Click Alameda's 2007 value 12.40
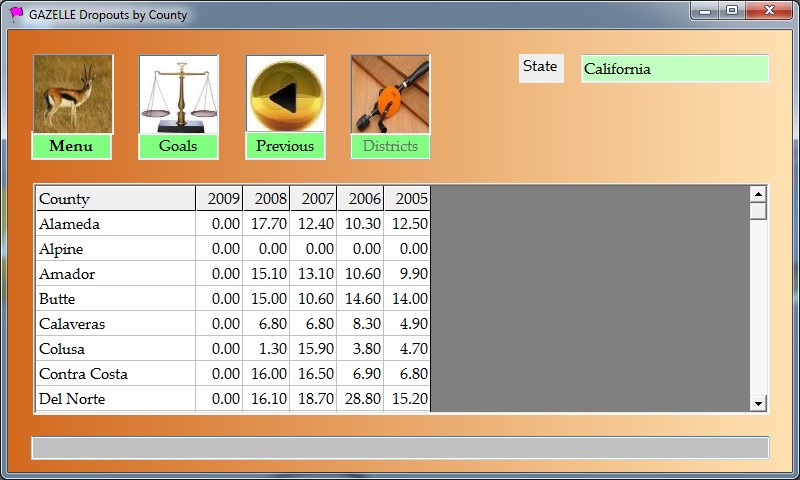This screenshot has width=800, height=480. point(313,223)
